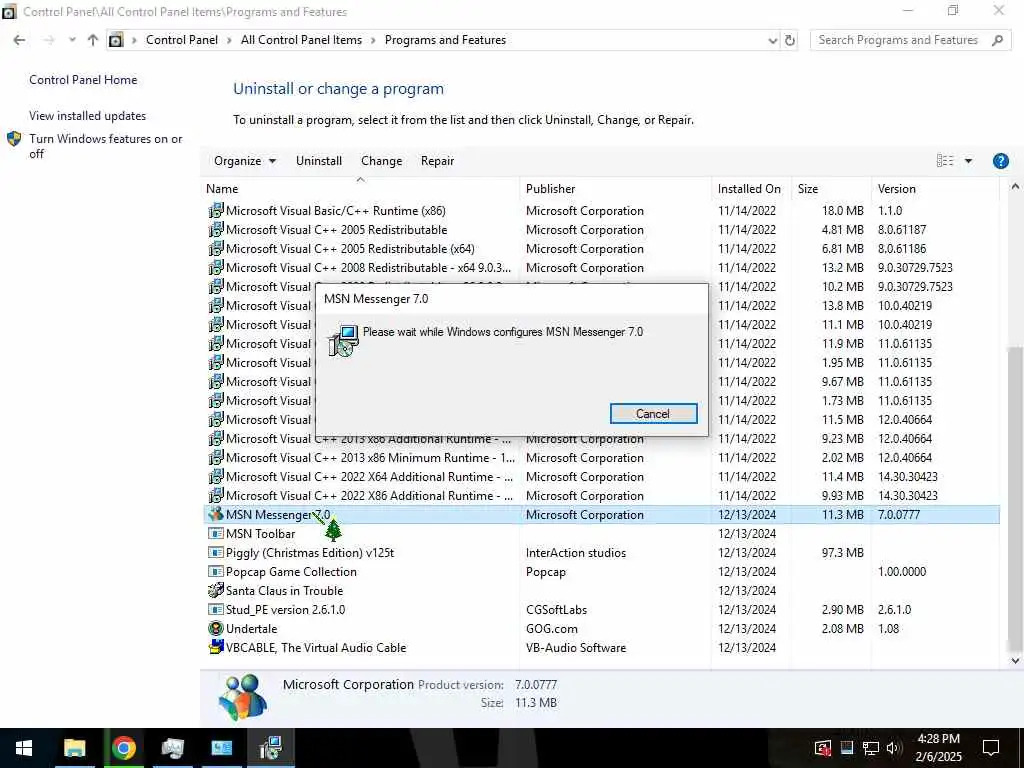Open Turn Windows features on or off

pyautogui.click(x=106, y=146)
